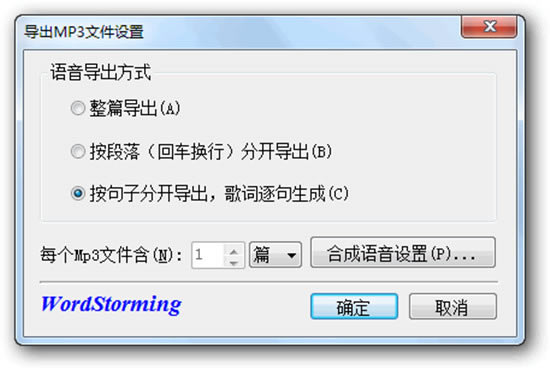The height and width of the screenshot is (370, 550).
Task: Click the 语音导出方式 group heading
Action: tap(101, 72)
